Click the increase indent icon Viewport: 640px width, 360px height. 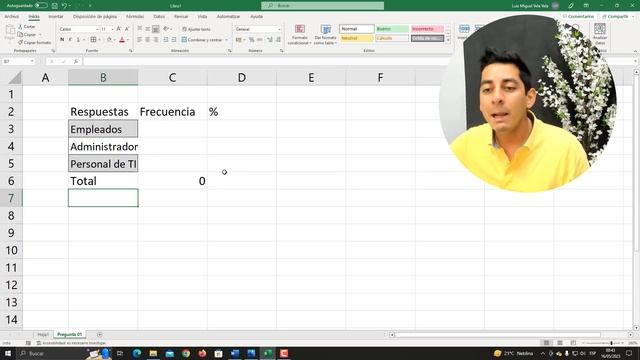174,40
